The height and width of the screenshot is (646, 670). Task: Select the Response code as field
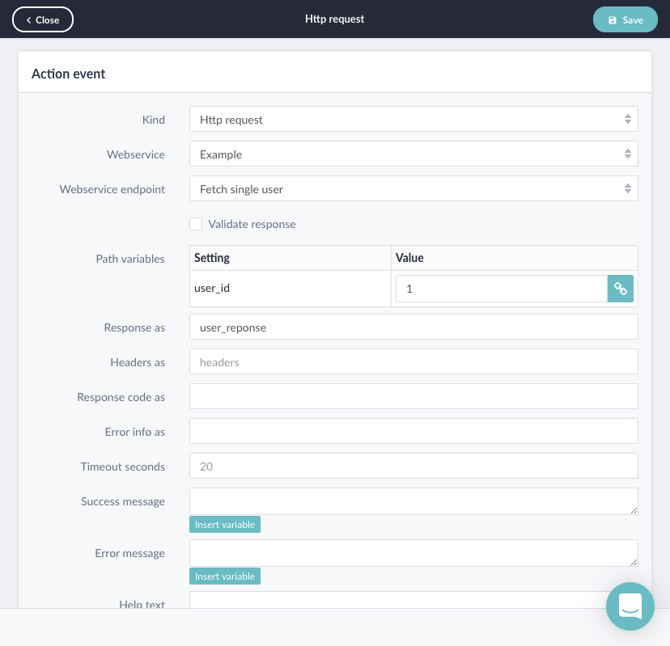point(413,397)
